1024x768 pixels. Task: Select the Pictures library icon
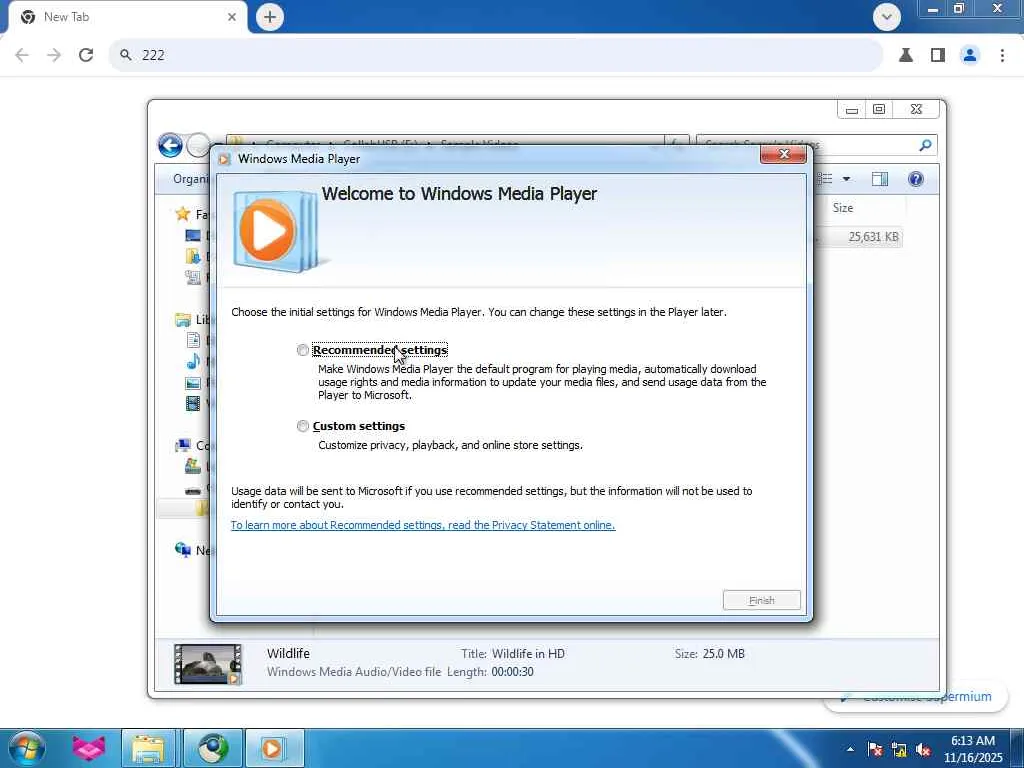coord(193,383)
